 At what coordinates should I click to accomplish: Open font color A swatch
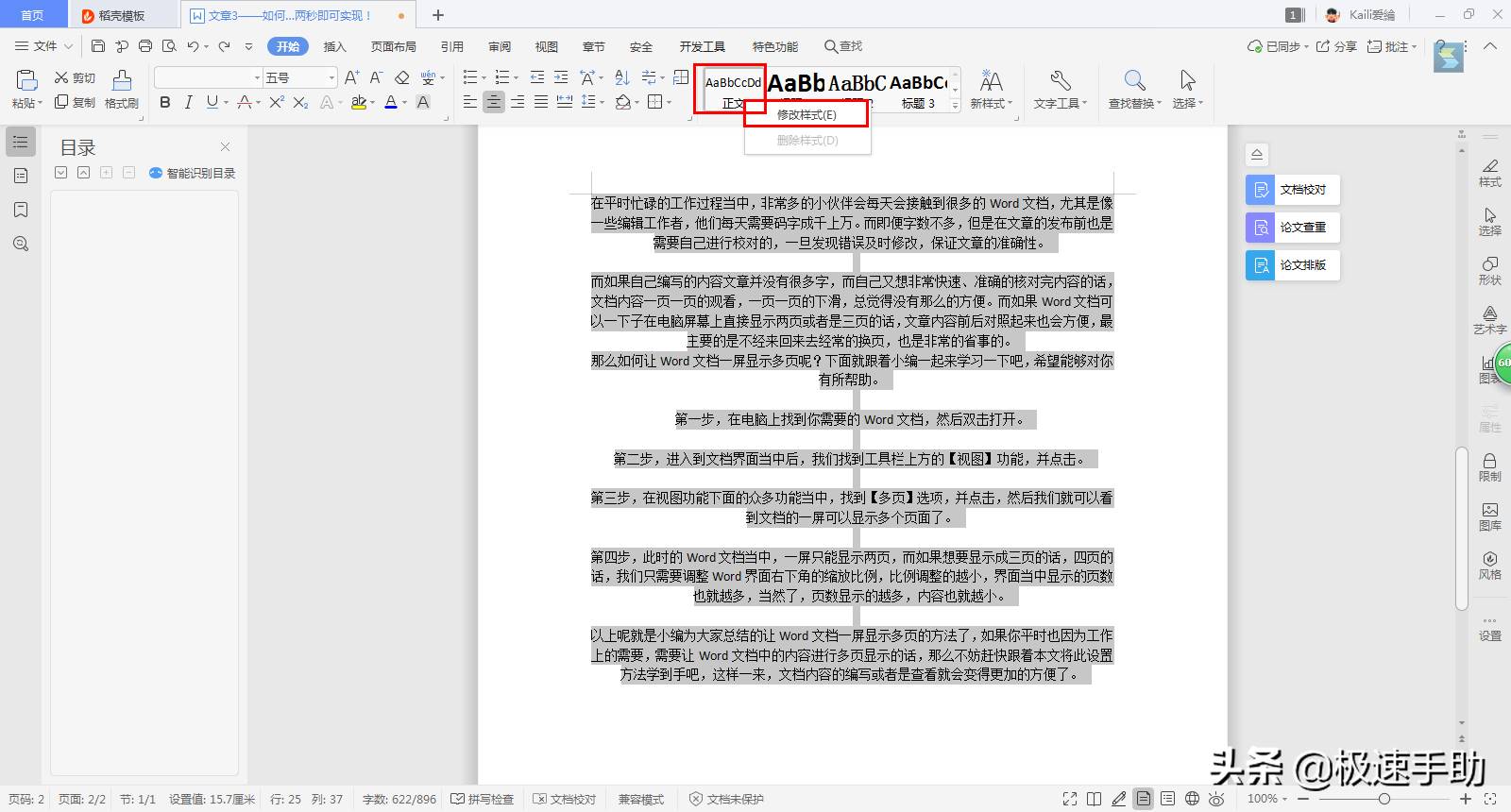coord(391,102)
